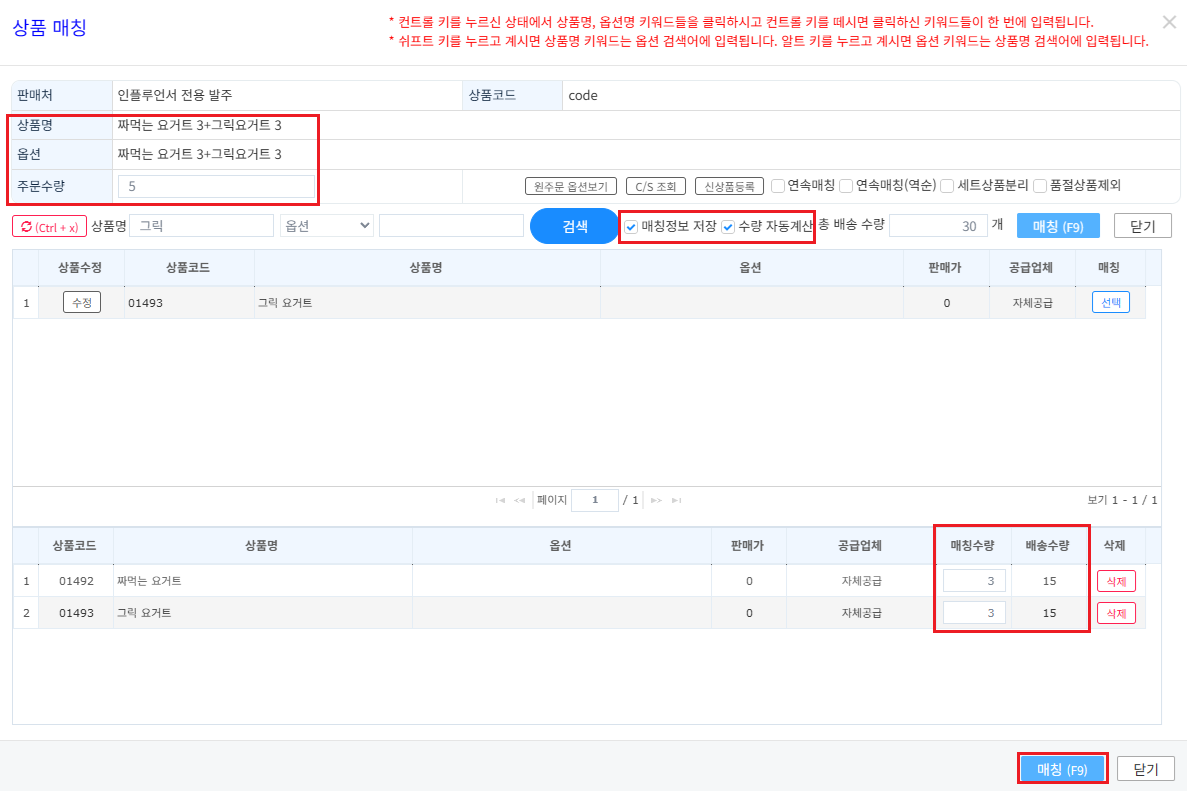The width and height of the screenshot is (1187, 791).
Task: Click 선택 for 그릭 요거트 row
Action: 1111,302
